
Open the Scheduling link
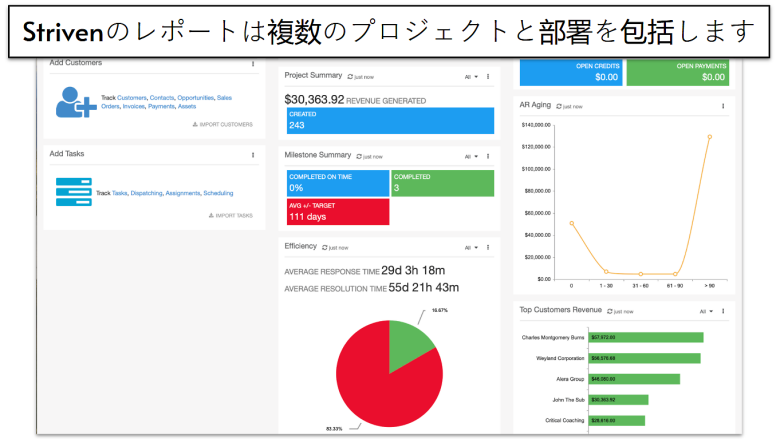click(218, 193)
